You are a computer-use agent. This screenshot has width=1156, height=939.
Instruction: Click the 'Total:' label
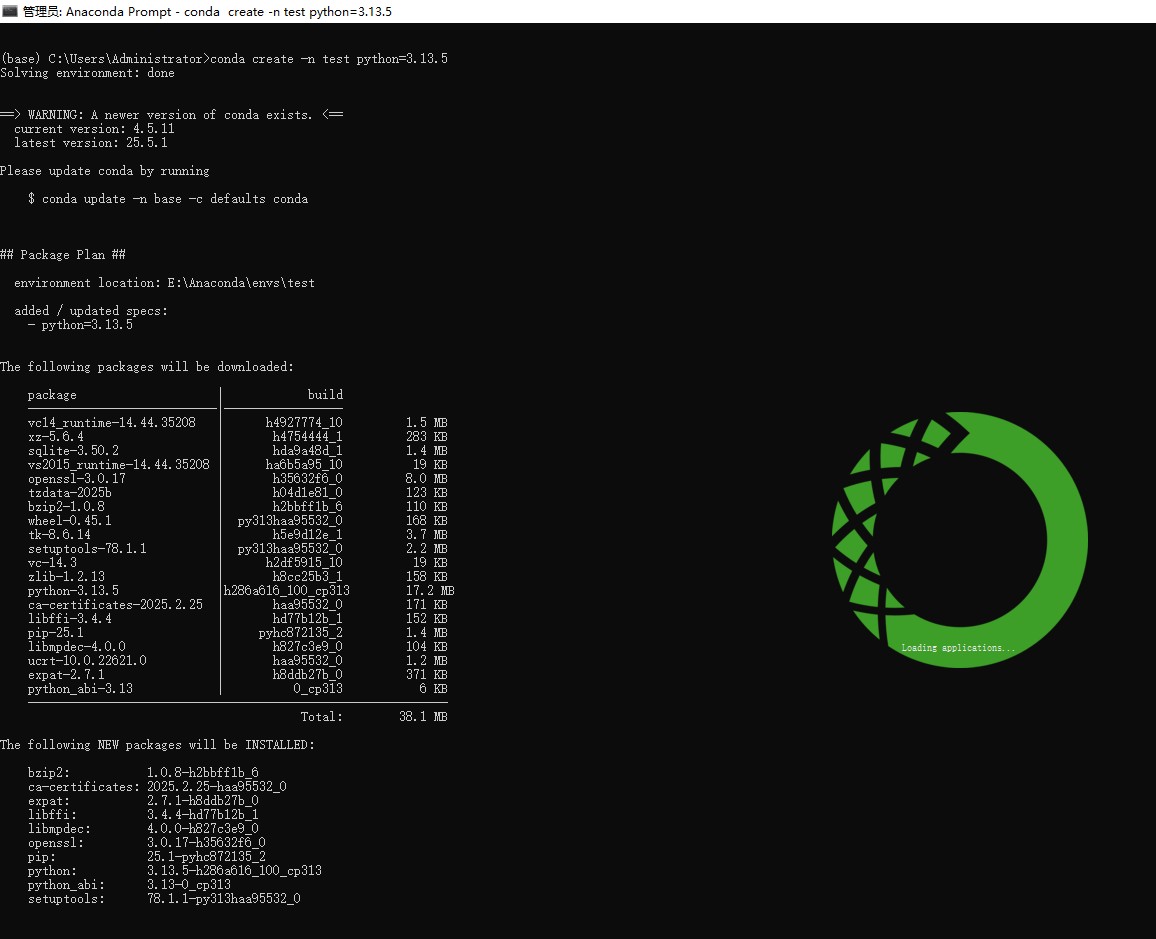tap(321, 717)
